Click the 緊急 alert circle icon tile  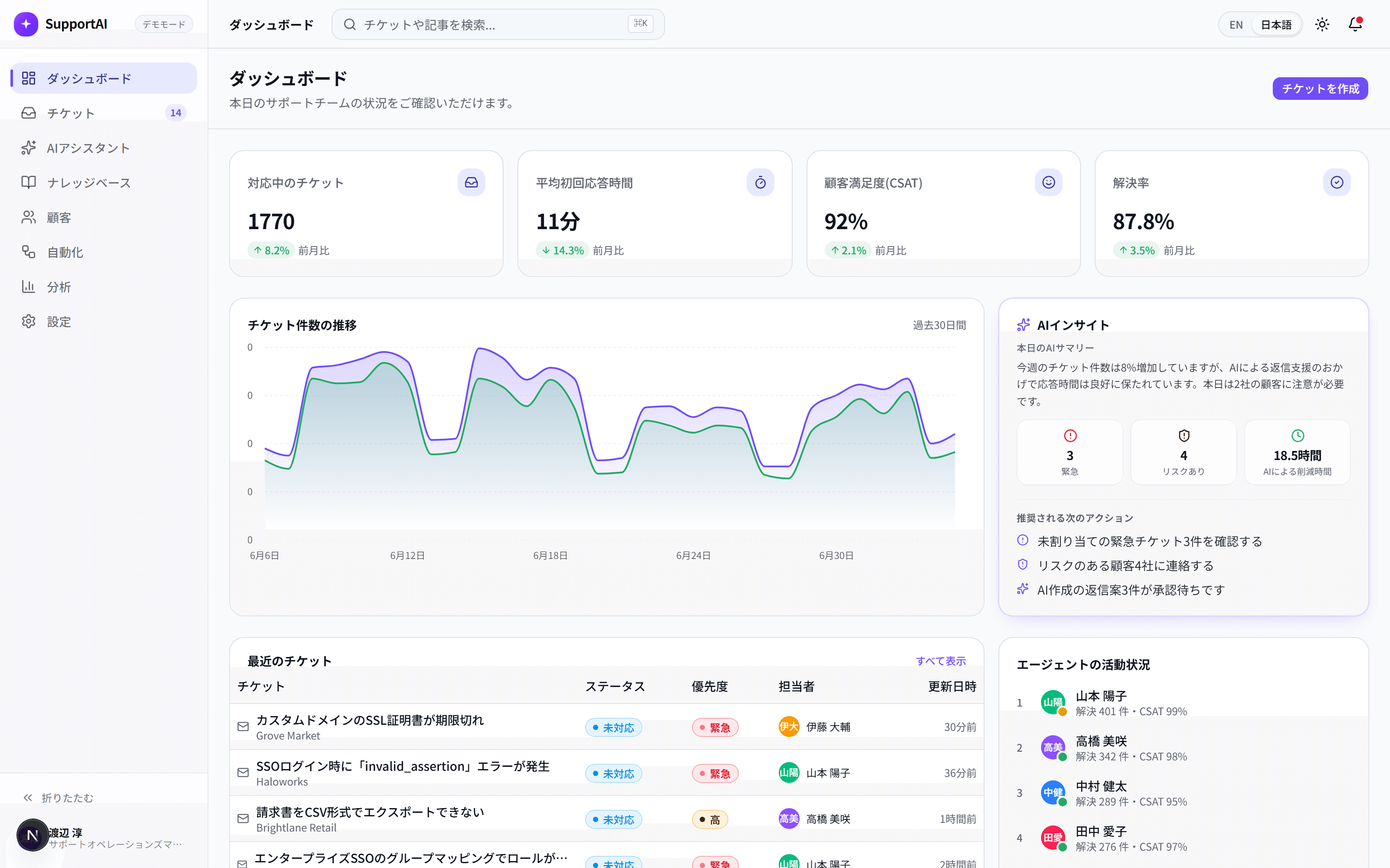[1070, 452]
